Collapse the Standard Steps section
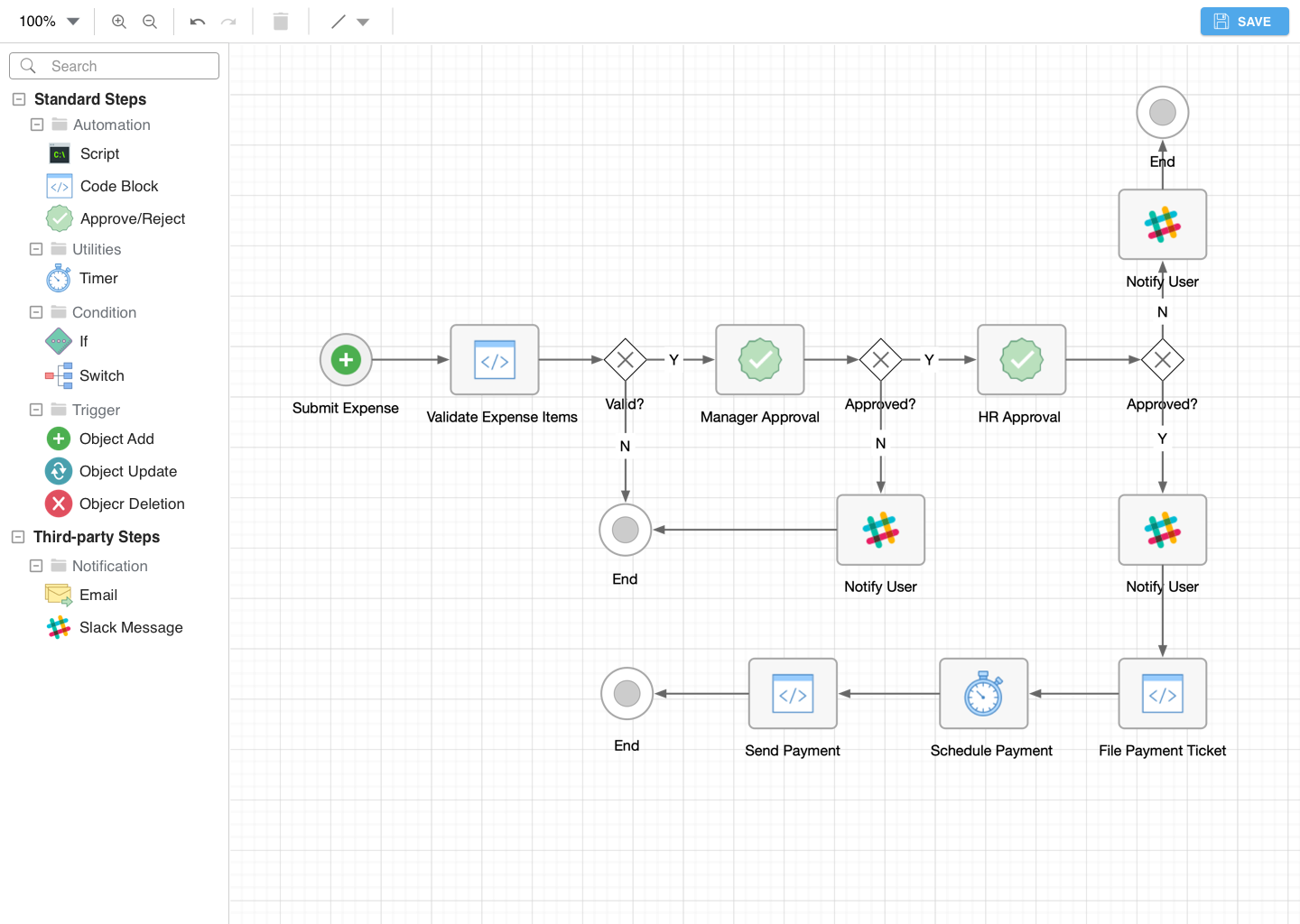 (19, 98)
